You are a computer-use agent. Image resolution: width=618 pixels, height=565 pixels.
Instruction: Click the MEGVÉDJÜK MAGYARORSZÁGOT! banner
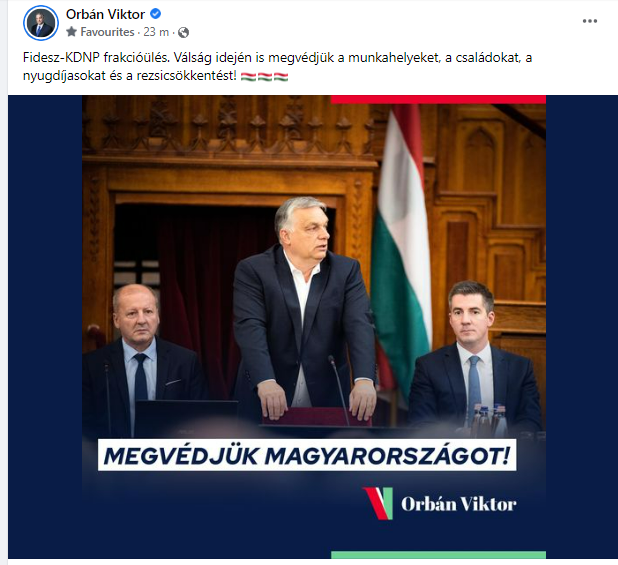[307, 455]
